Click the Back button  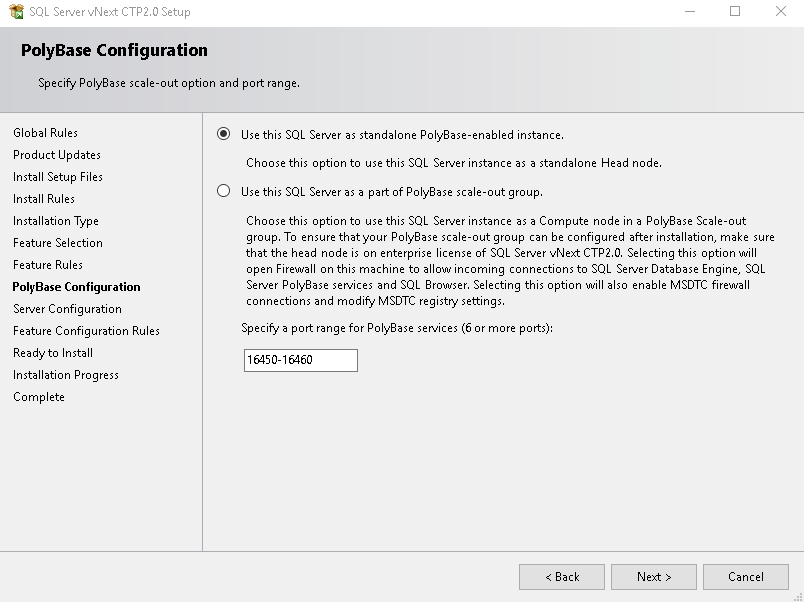pos(561,577)
